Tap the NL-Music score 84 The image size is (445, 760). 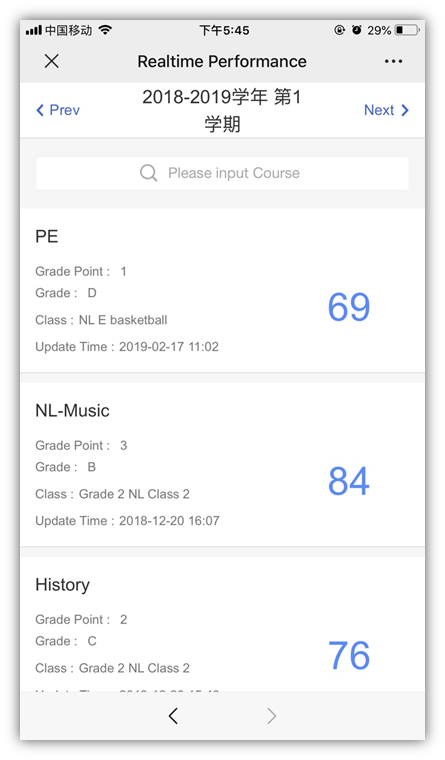point(349,481)
